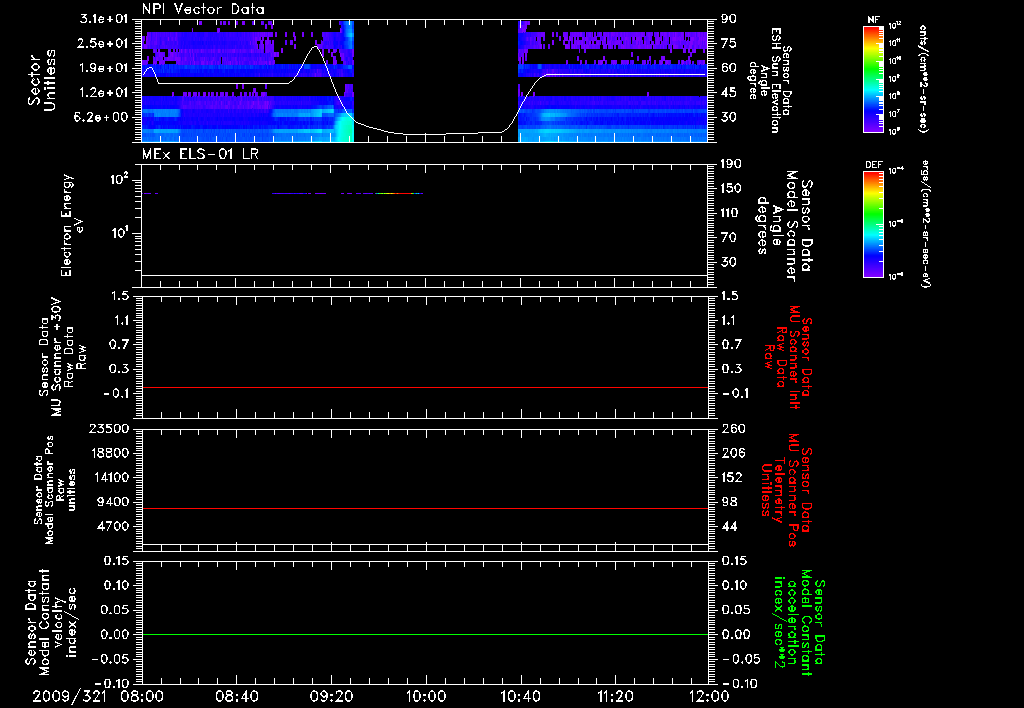Click the Model Scanner Pos Raw unitless label

pyautogui.click(x=55, y=490)
